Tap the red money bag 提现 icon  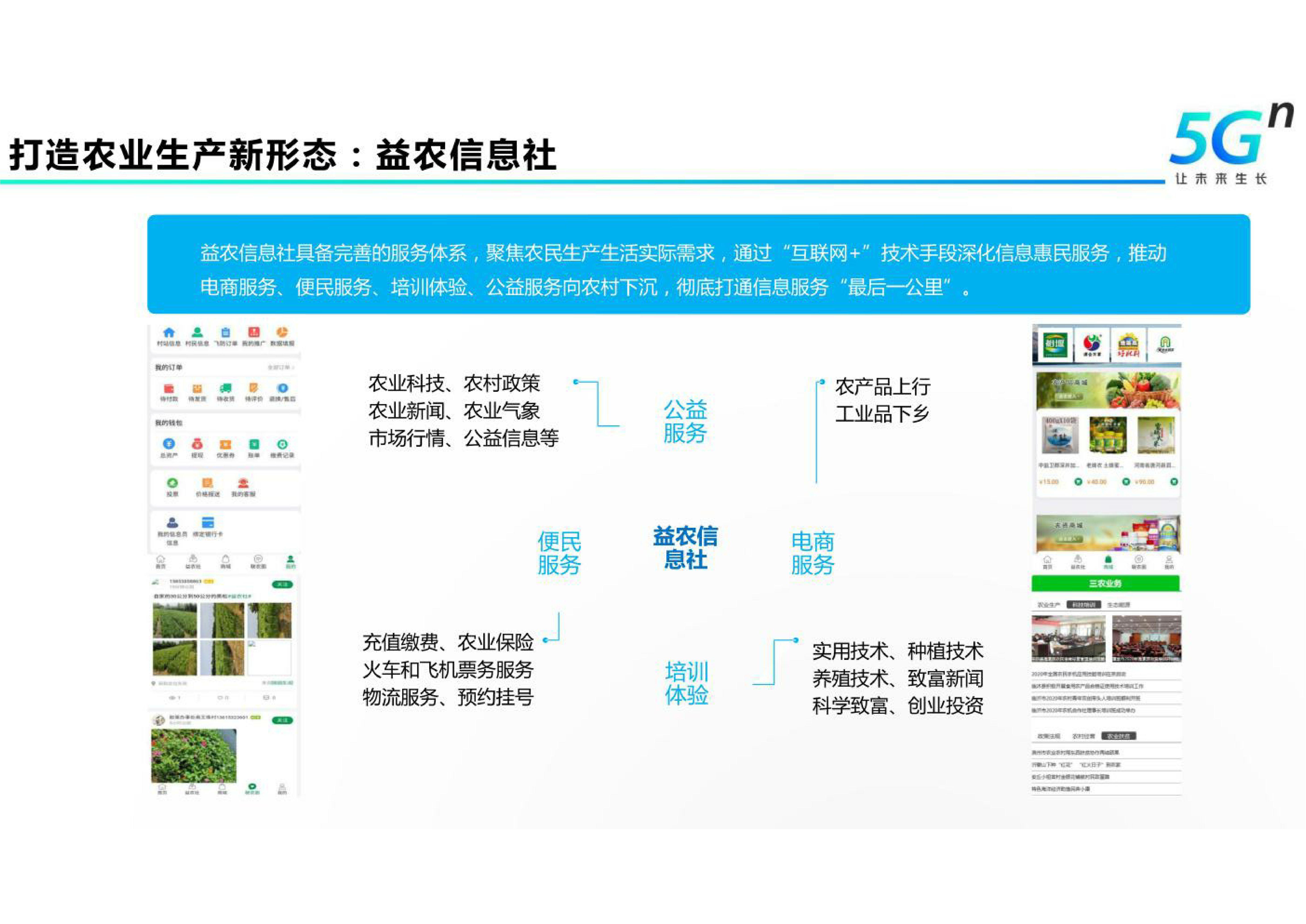(x=197, y=444)
